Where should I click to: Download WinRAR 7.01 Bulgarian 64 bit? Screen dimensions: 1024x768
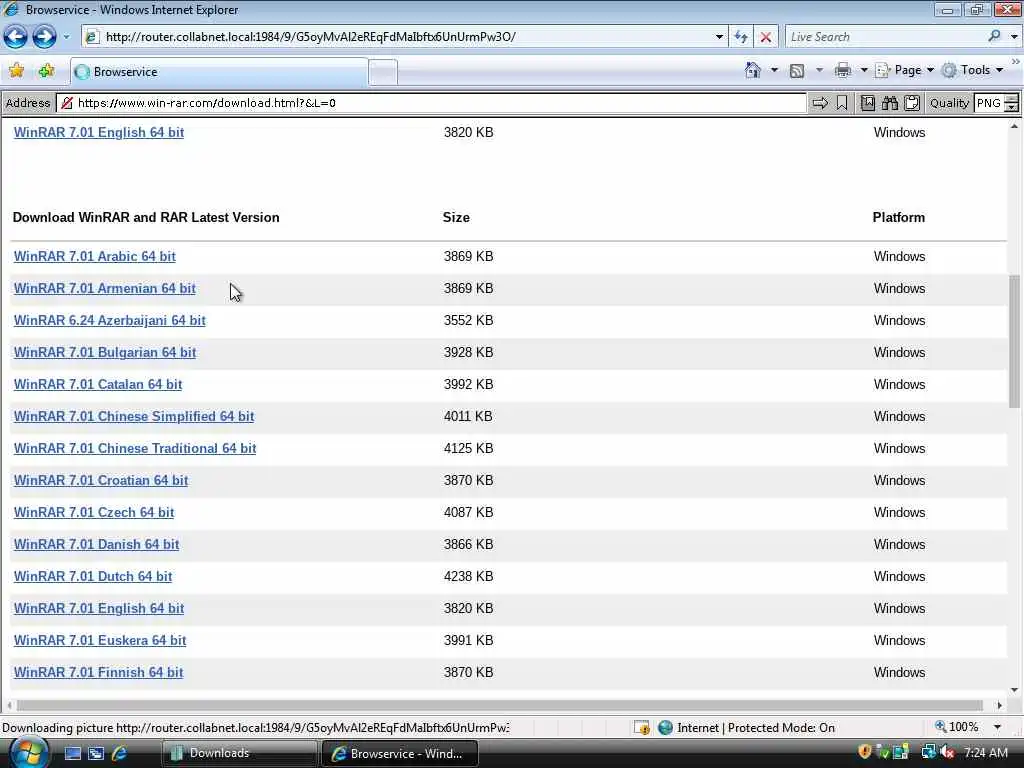(104, 352)
